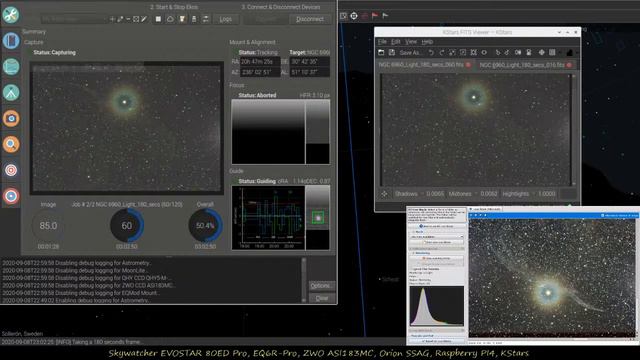Open the Mount module telescope icon in Ekos sidebar

tap(11, 93)
